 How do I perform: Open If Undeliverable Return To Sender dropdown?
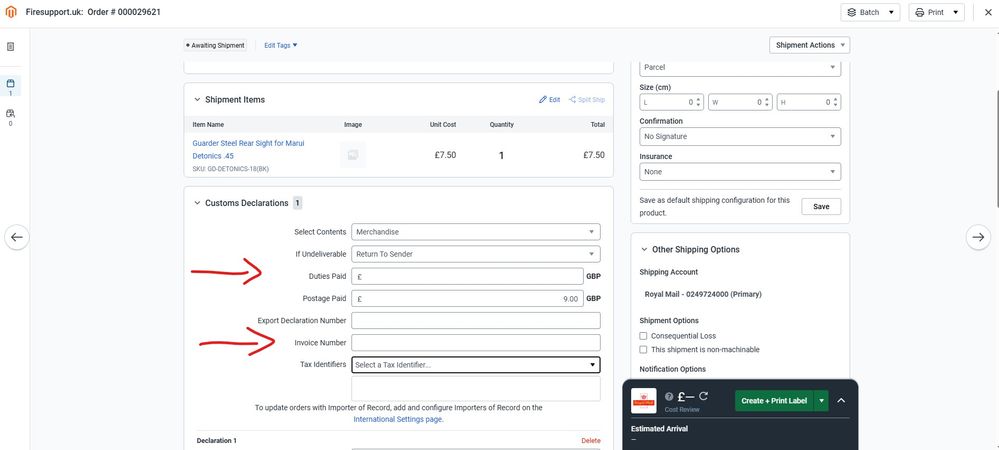click(x=476, y=254)
